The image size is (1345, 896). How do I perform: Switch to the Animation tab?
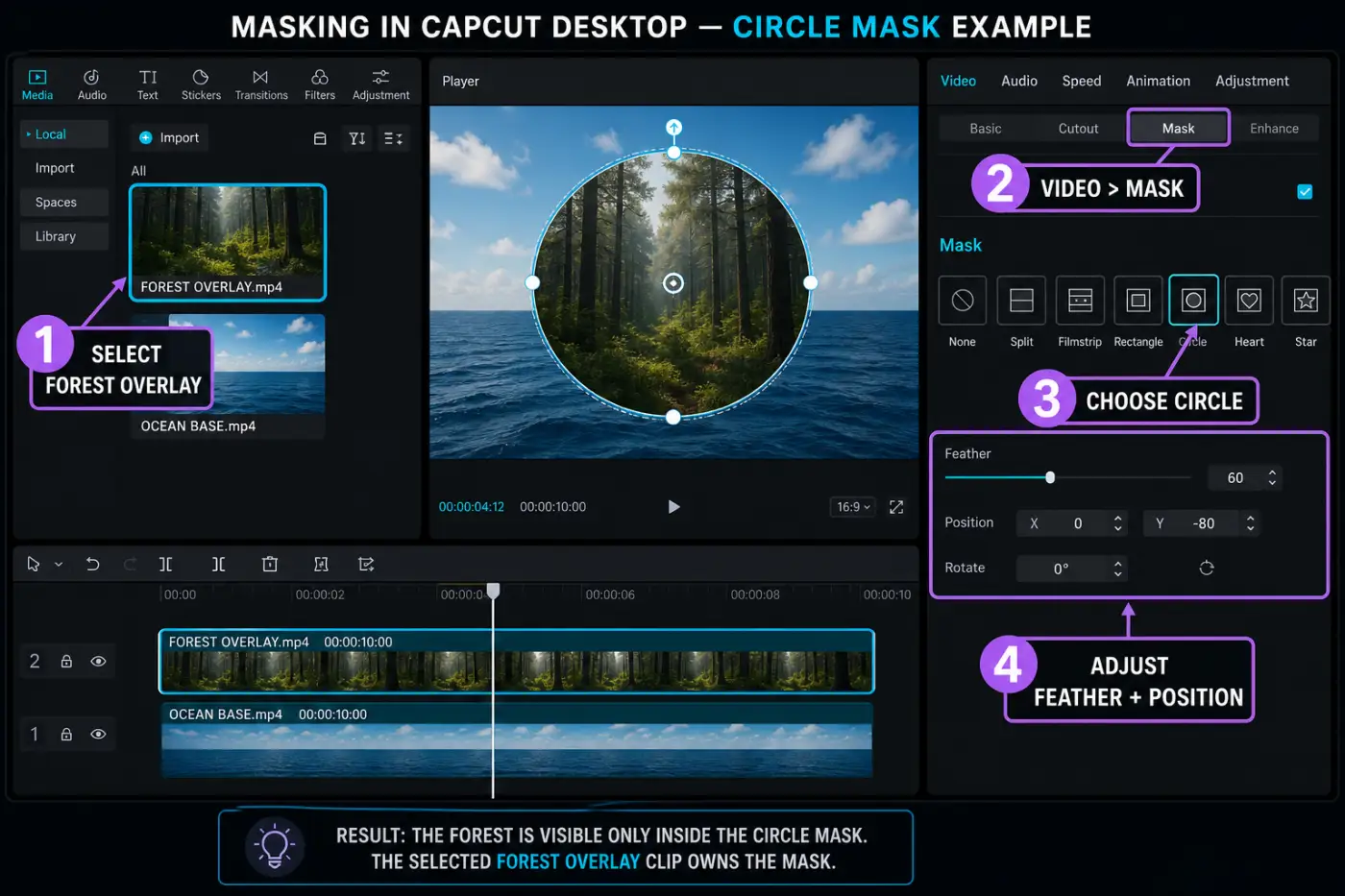[1158, 81]
